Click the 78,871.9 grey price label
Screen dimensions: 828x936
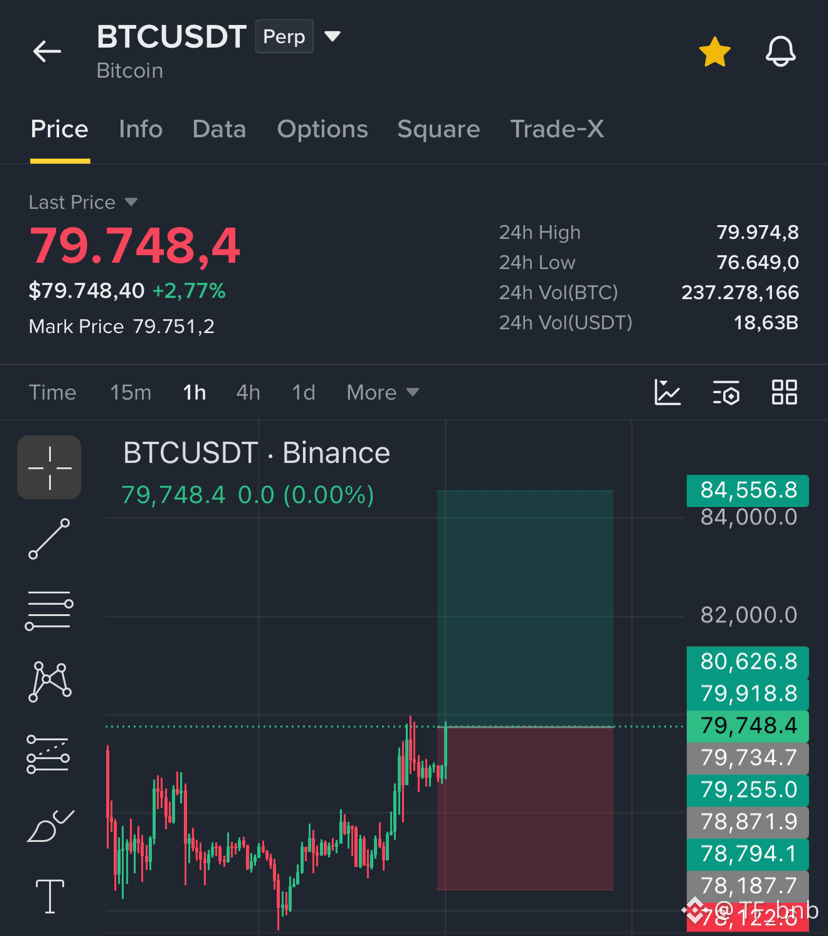pos(748,823)
